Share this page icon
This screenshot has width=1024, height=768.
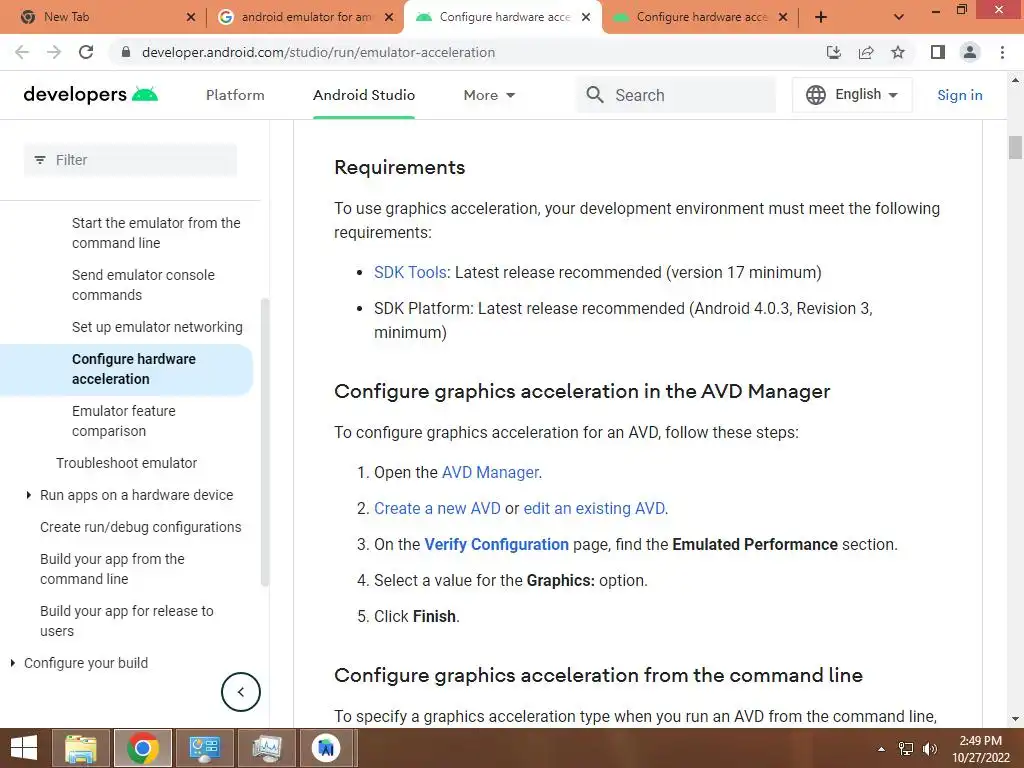866,52
